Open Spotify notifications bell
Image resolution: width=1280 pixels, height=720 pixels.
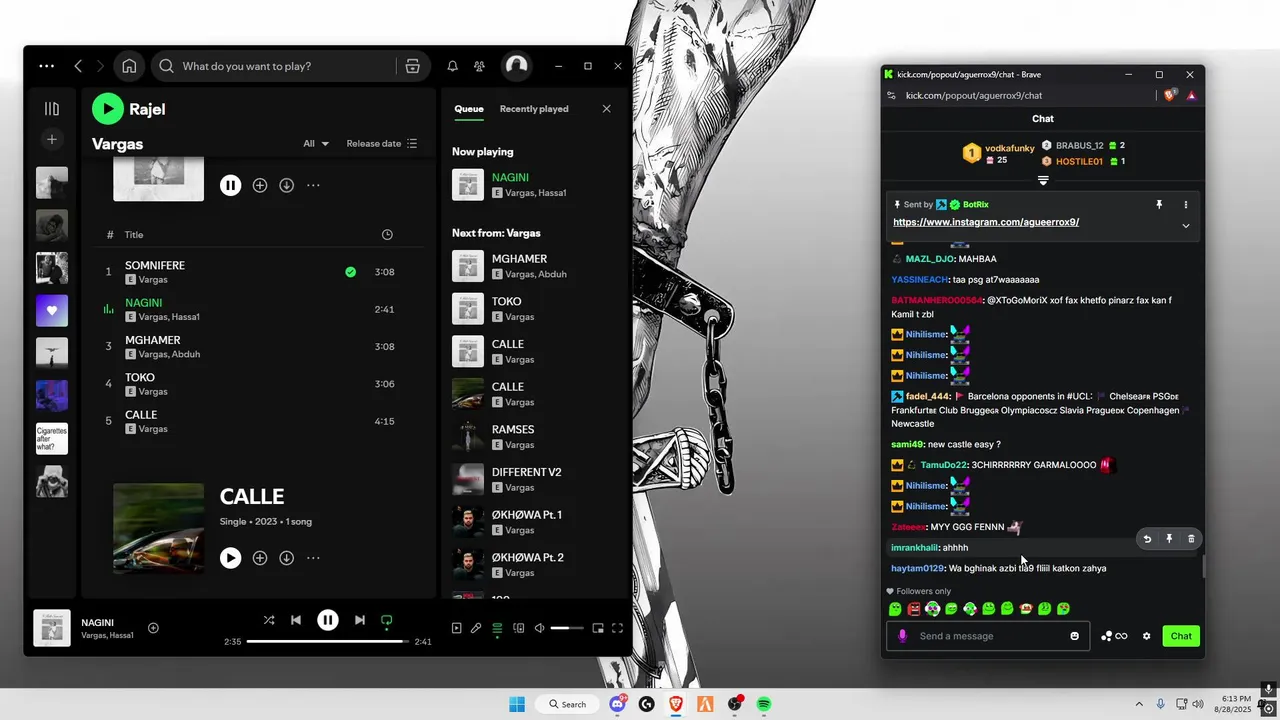pos(452,66)
